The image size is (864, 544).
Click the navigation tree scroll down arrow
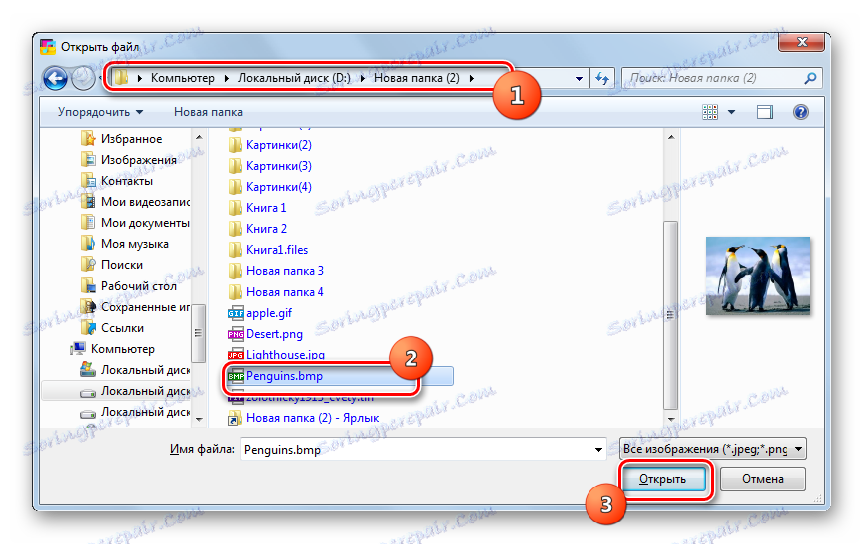pyautogui.click(x=199, y=420)
